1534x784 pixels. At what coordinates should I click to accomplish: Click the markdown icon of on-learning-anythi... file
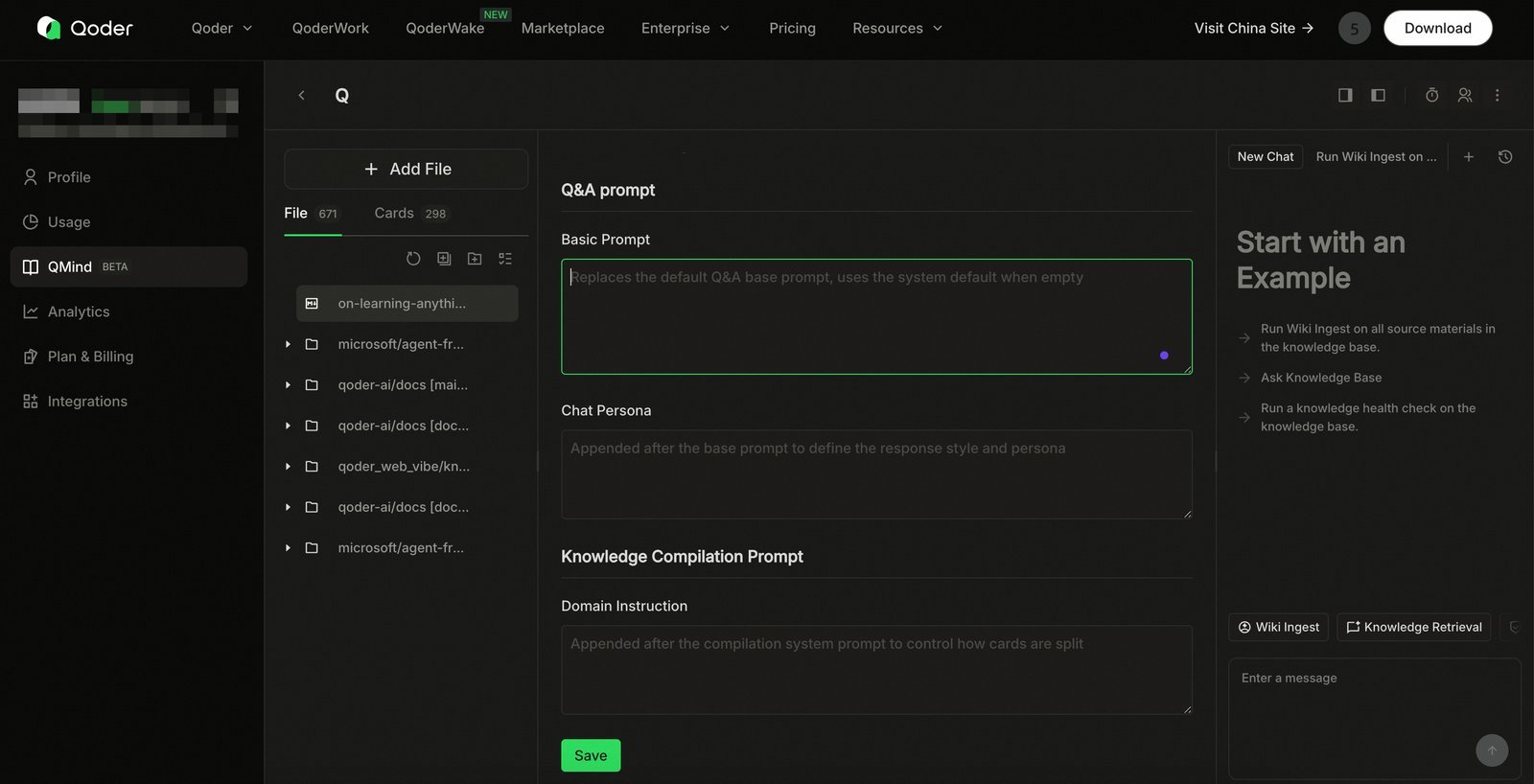(x=312, y=303)
